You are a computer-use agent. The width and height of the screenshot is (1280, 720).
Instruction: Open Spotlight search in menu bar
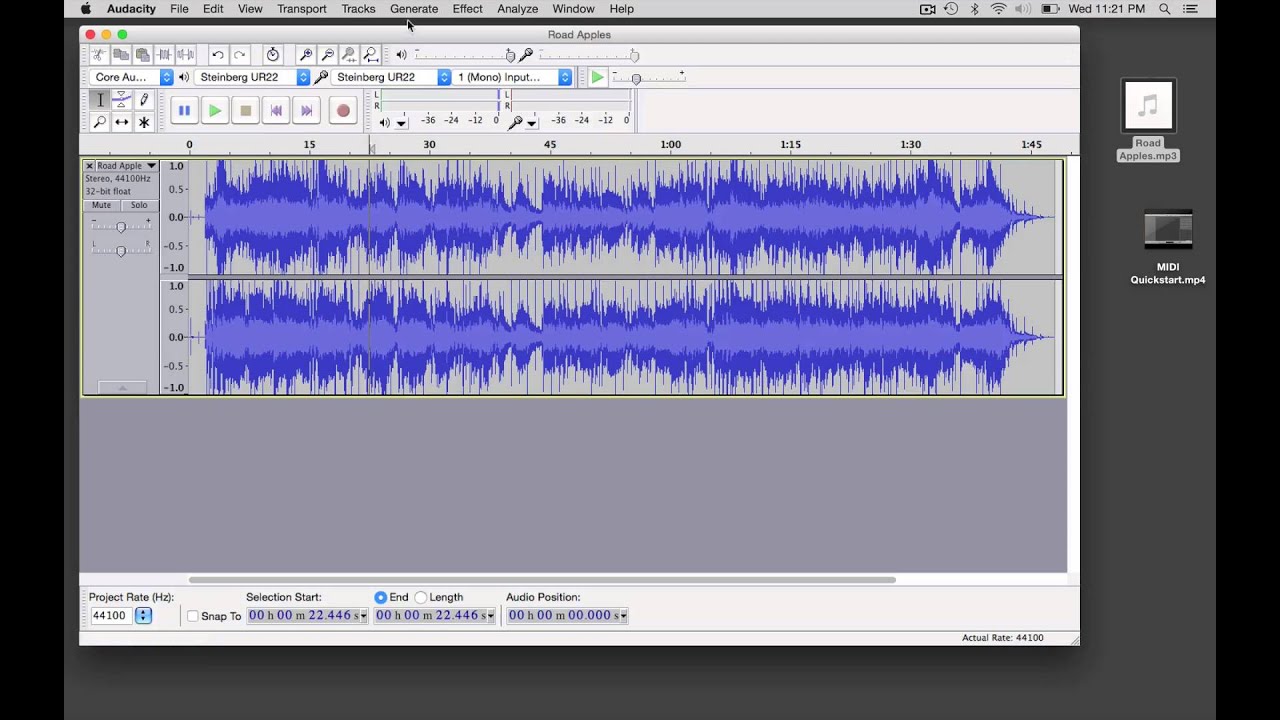(1164, 9)
